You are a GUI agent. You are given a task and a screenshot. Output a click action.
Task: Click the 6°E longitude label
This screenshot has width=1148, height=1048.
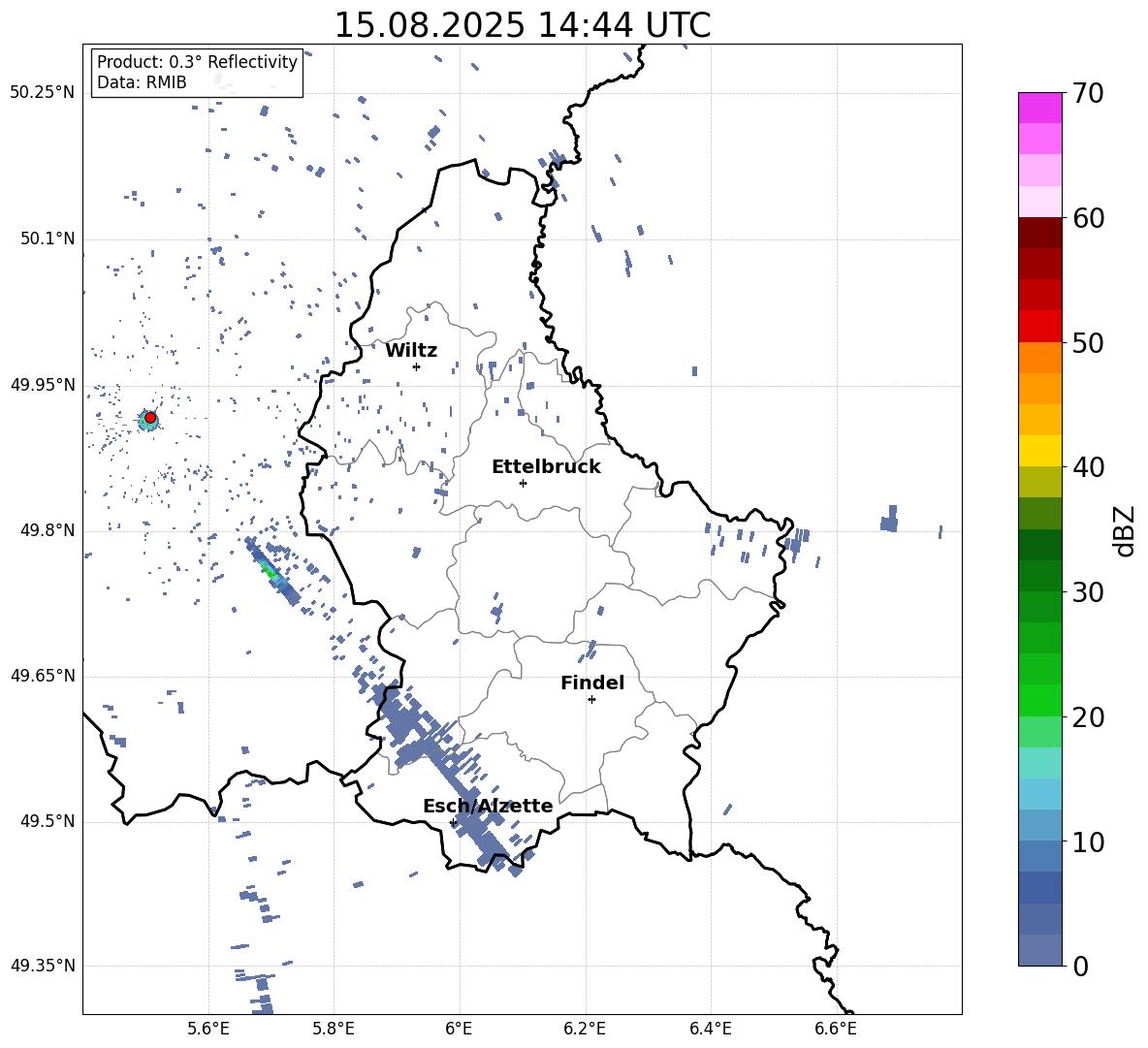click(x=459, y=1029)
